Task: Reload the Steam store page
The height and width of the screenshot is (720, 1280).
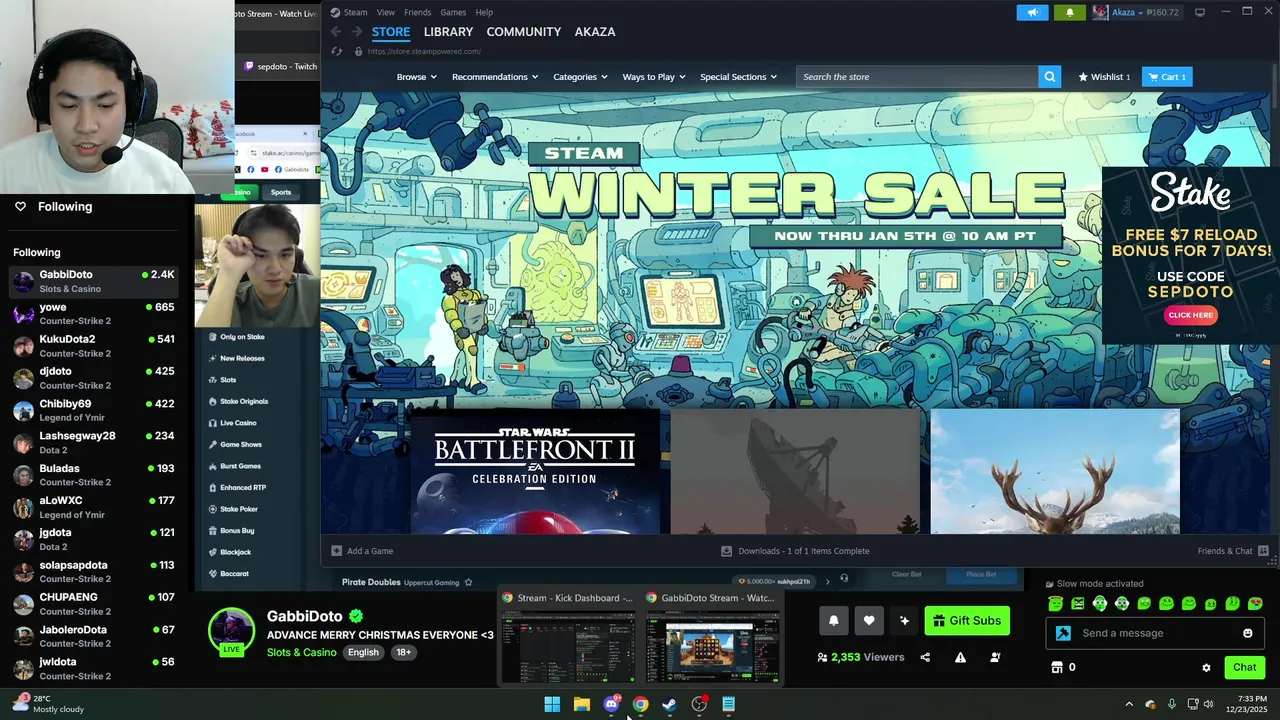Action: (x=337, y=51)
